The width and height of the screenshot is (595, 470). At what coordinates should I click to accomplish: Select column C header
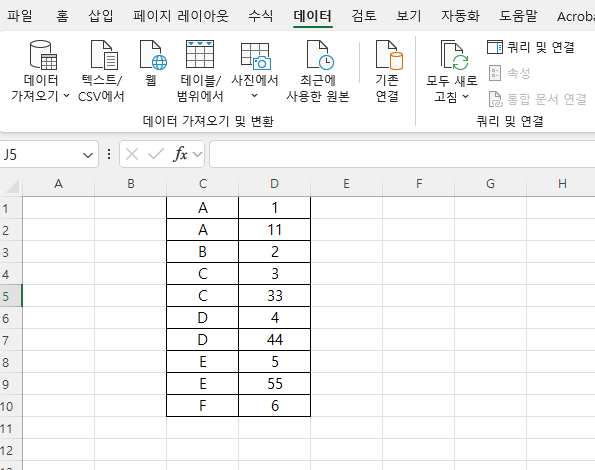pyautogui.click(x=203, y=184)
